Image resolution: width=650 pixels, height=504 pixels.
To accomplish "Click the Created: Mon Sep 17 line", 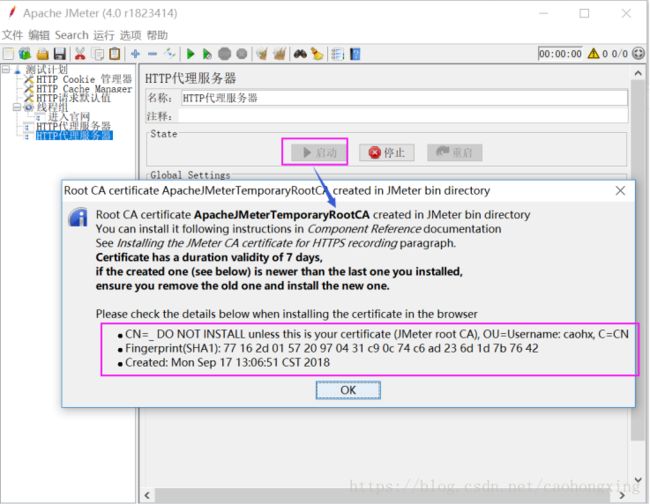I will (227, 362).
